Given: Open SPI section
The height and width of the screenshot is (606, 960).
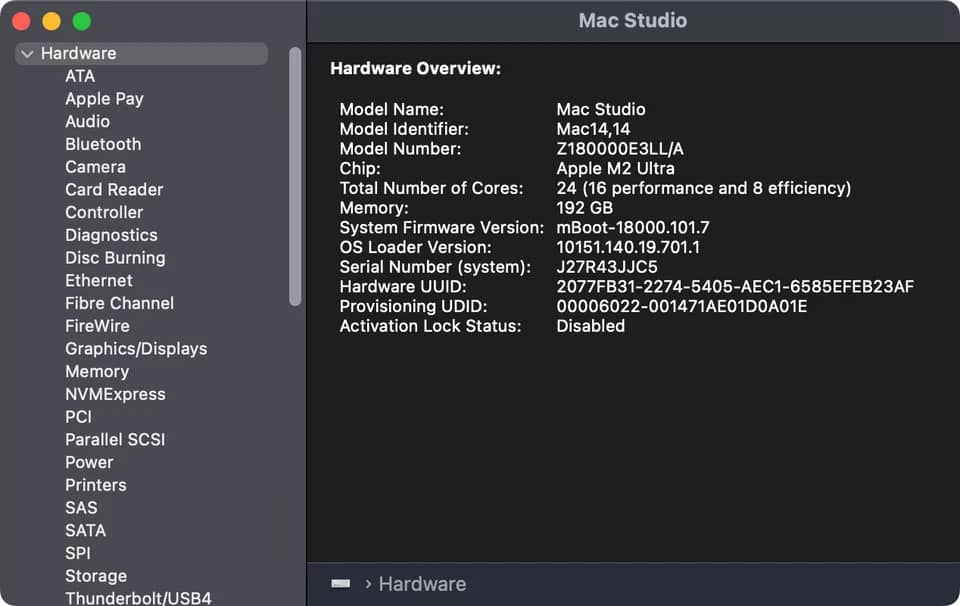Looking at the screenshot, I should (x=78, y=553).
